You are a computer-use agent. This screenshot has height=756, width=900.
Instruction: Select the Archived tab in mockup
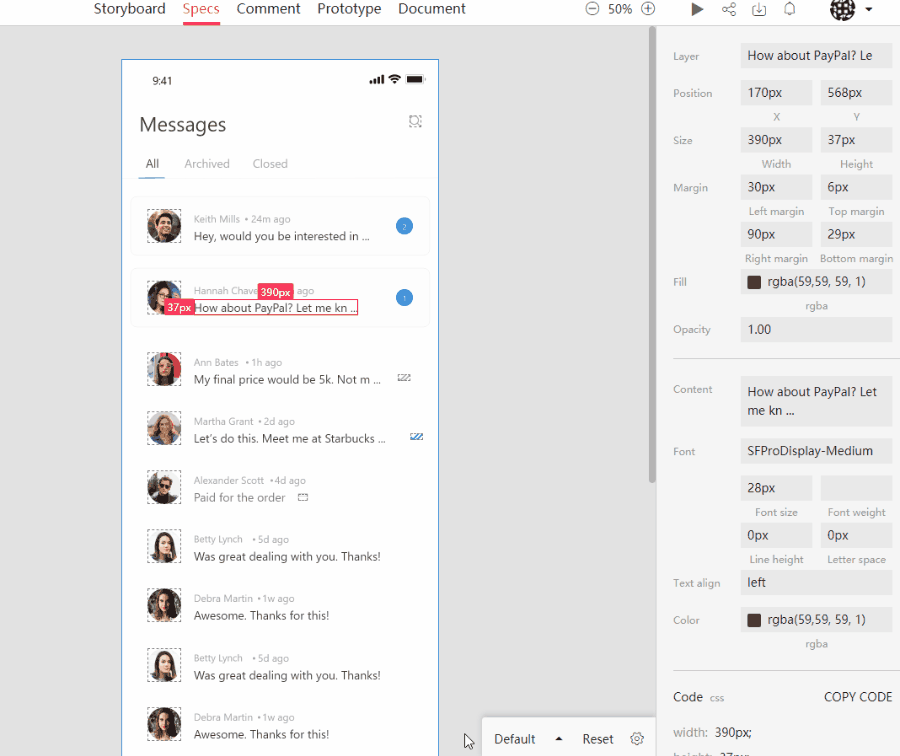point(207,164)
